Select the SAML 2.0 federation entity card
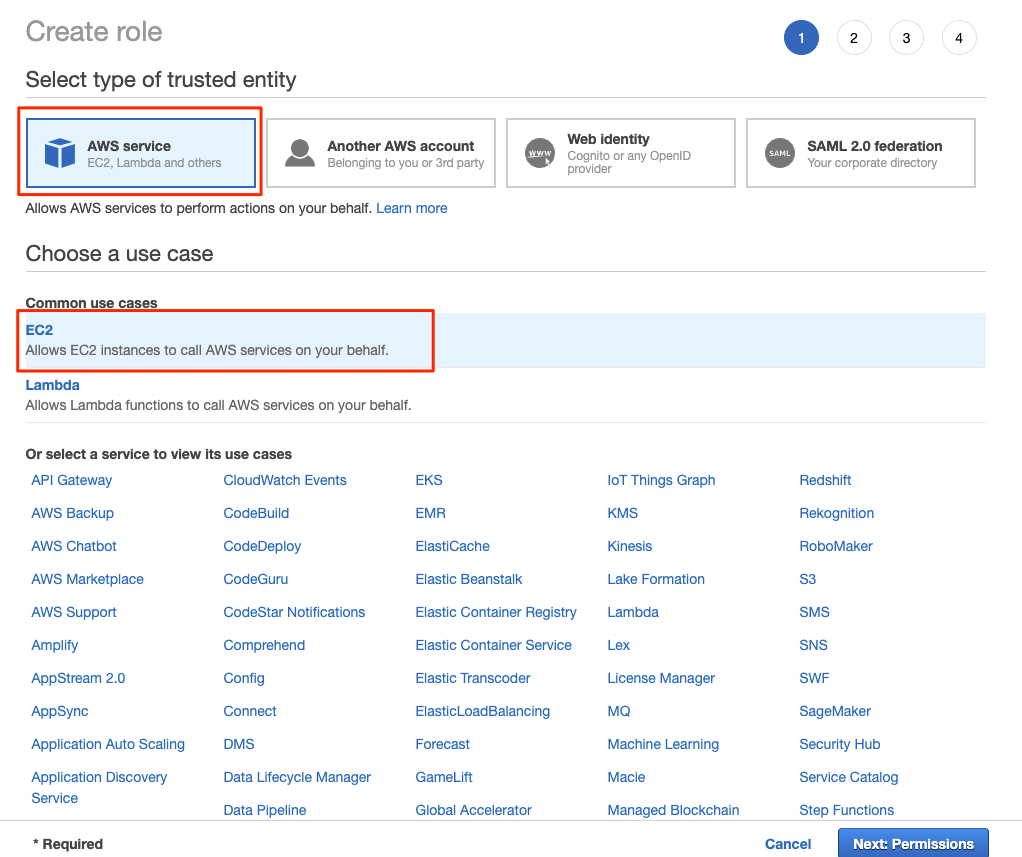The height and width of the screenshot is (857, 1022). click(x=860, y=153)
